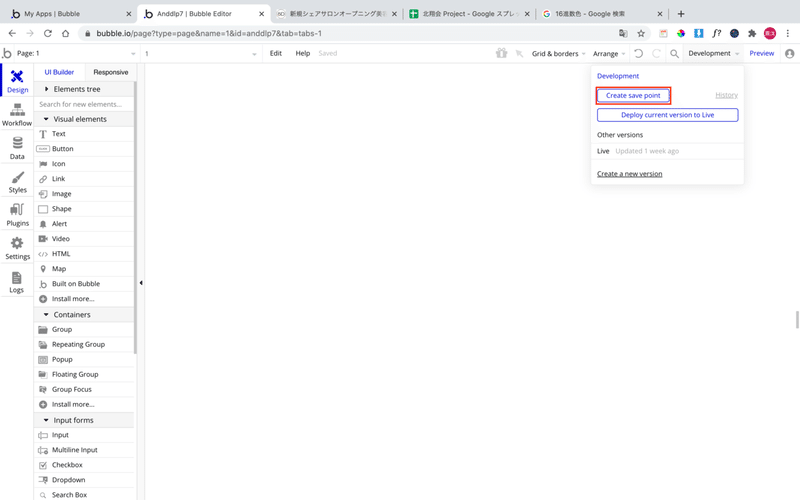Collapse the Input forms section
Viewport: 800px width, 500px height.
click(84, 420)
